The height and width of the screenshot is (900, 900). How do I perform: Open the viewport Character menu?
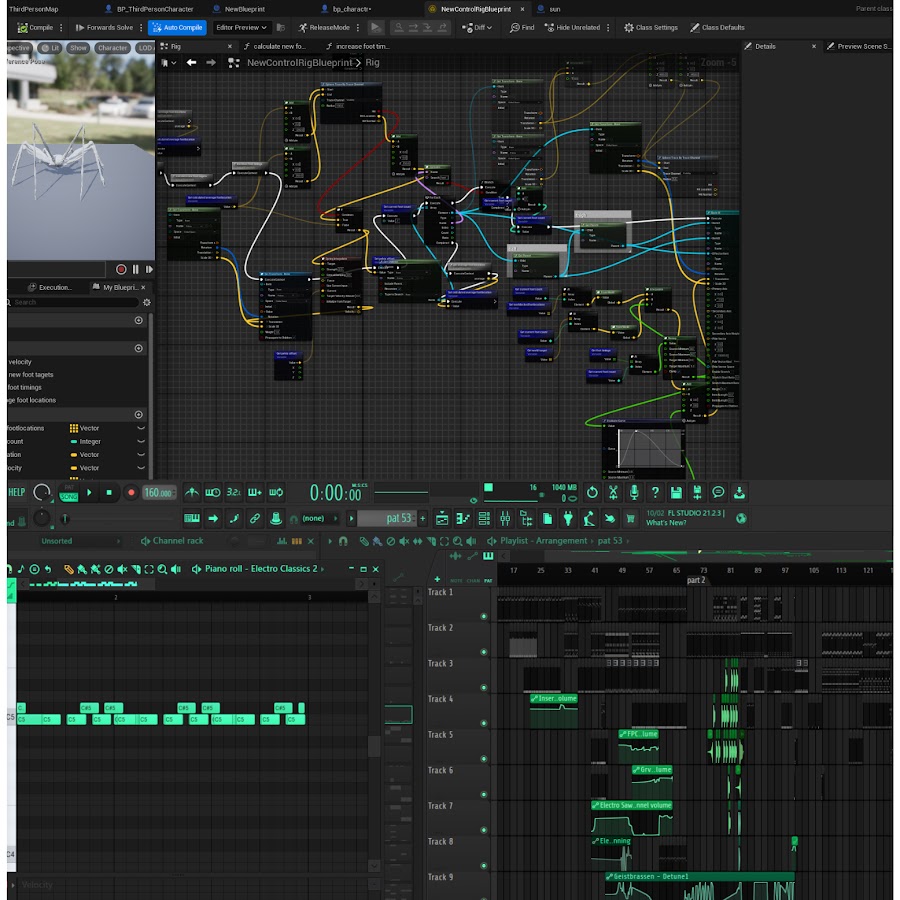(112, 48)
